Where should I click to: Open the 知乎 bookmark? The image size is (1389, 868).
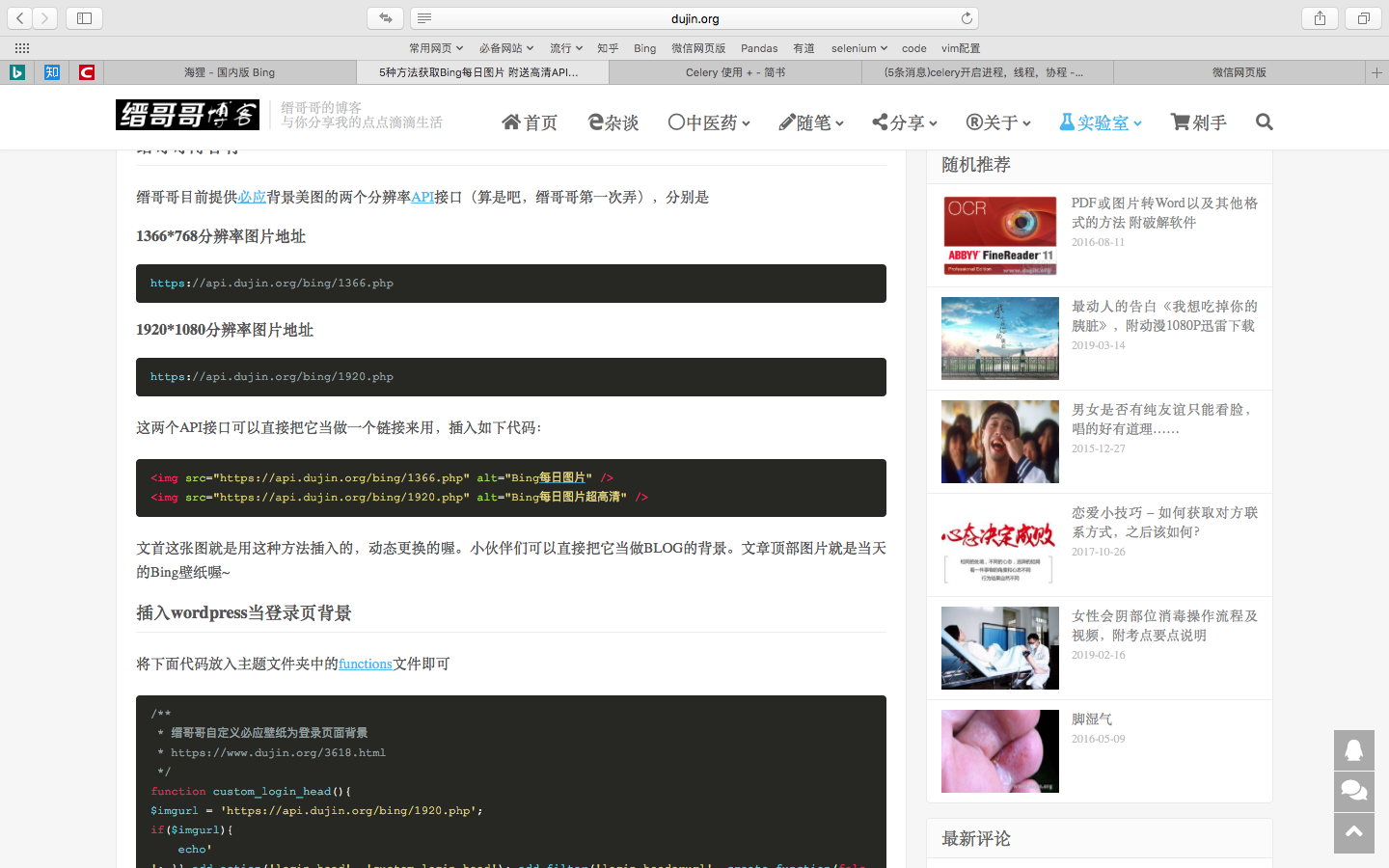pyautogui.click(x=608, y=48)
